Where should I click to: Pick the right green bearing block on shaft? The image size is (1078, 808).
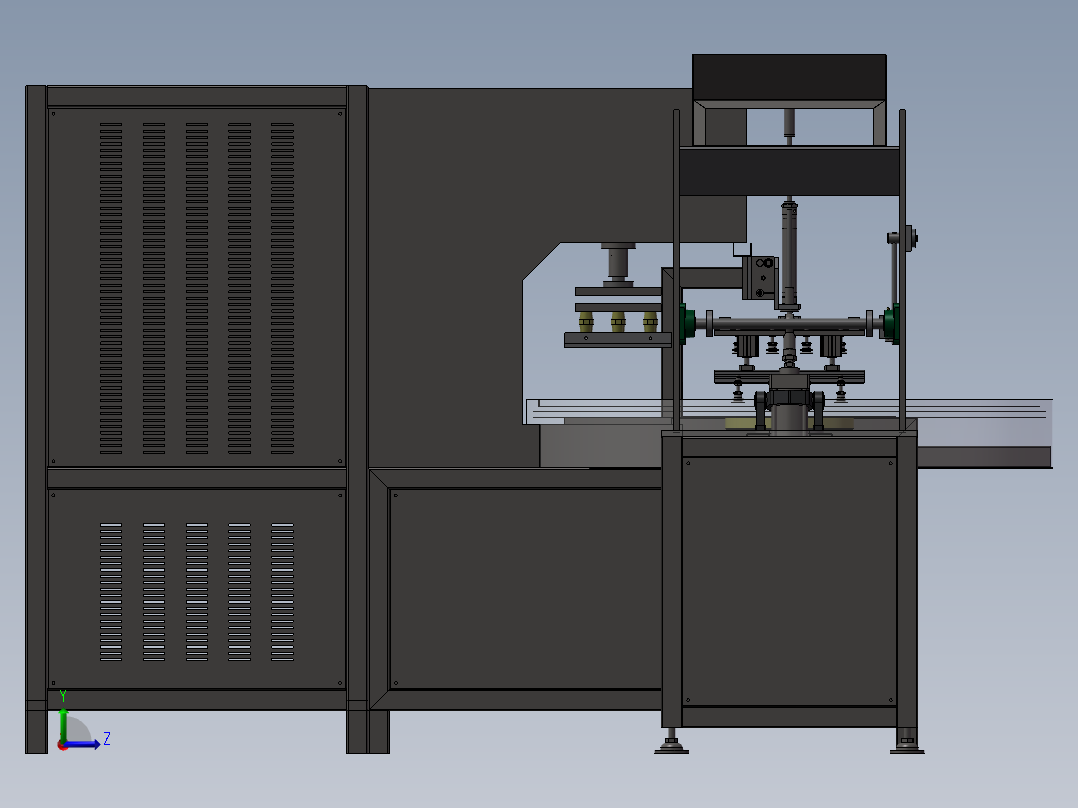click(x=892, y=323)
